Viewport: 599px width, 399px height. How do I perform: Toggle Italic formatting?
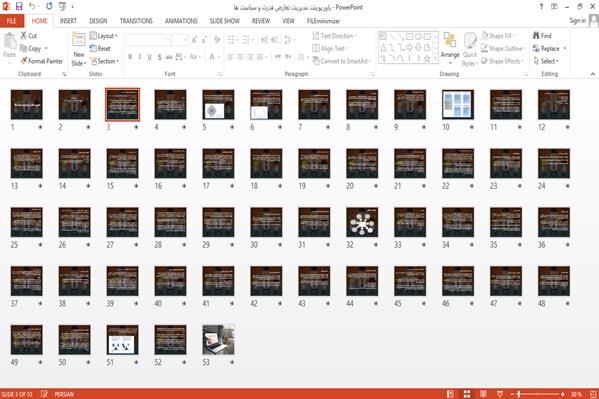140,57
